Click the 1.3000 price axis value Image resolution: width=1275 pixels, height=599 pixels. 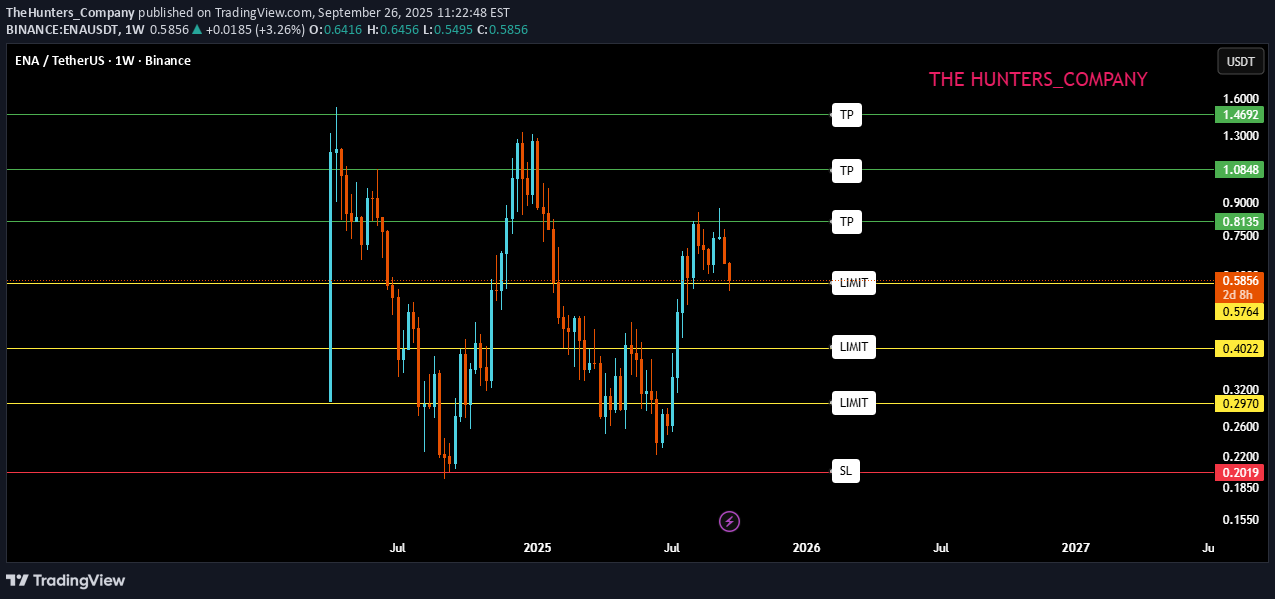1240,135
